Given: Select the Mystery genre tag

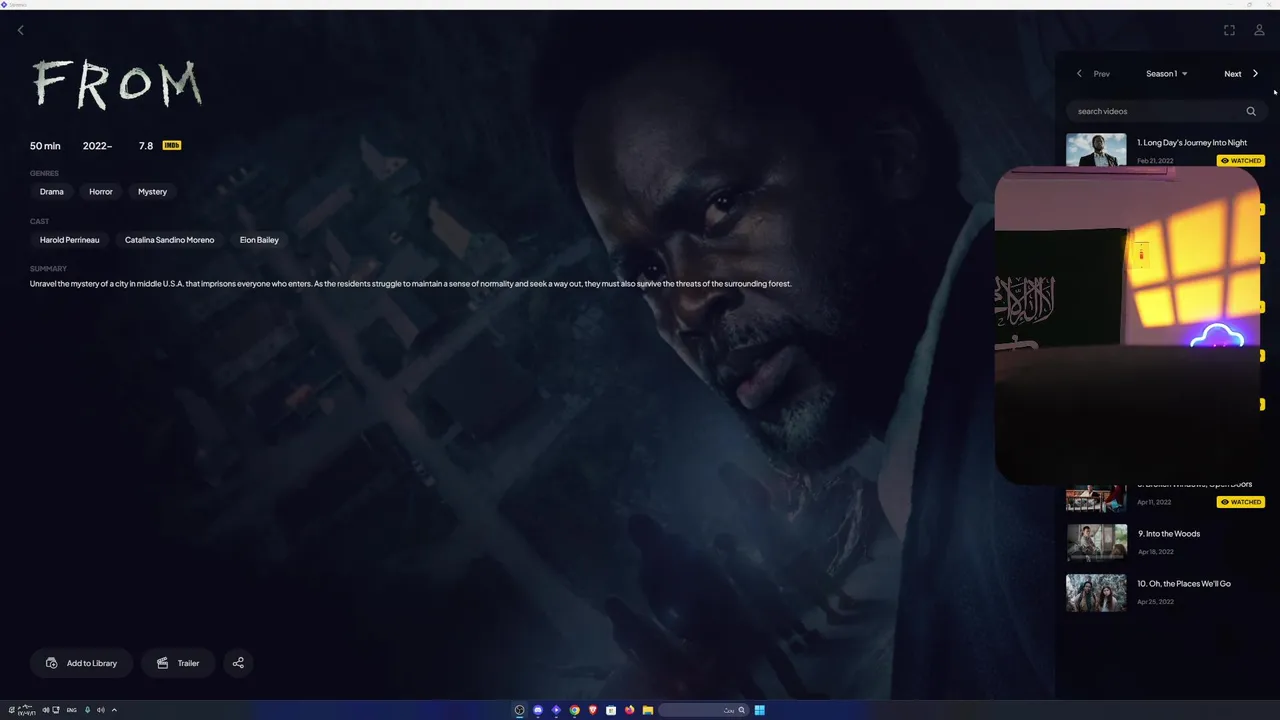Looking at the screenshot, I should [x=152, y=191].
